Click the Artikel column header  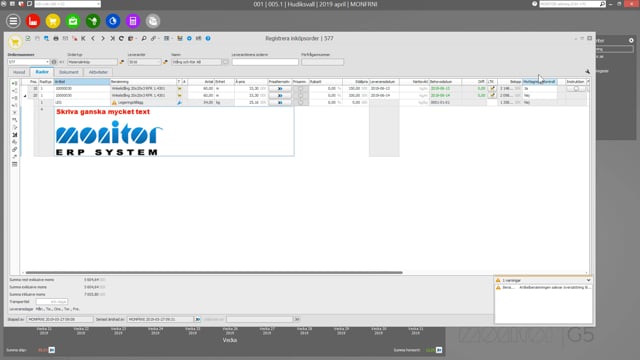[82, 82]
